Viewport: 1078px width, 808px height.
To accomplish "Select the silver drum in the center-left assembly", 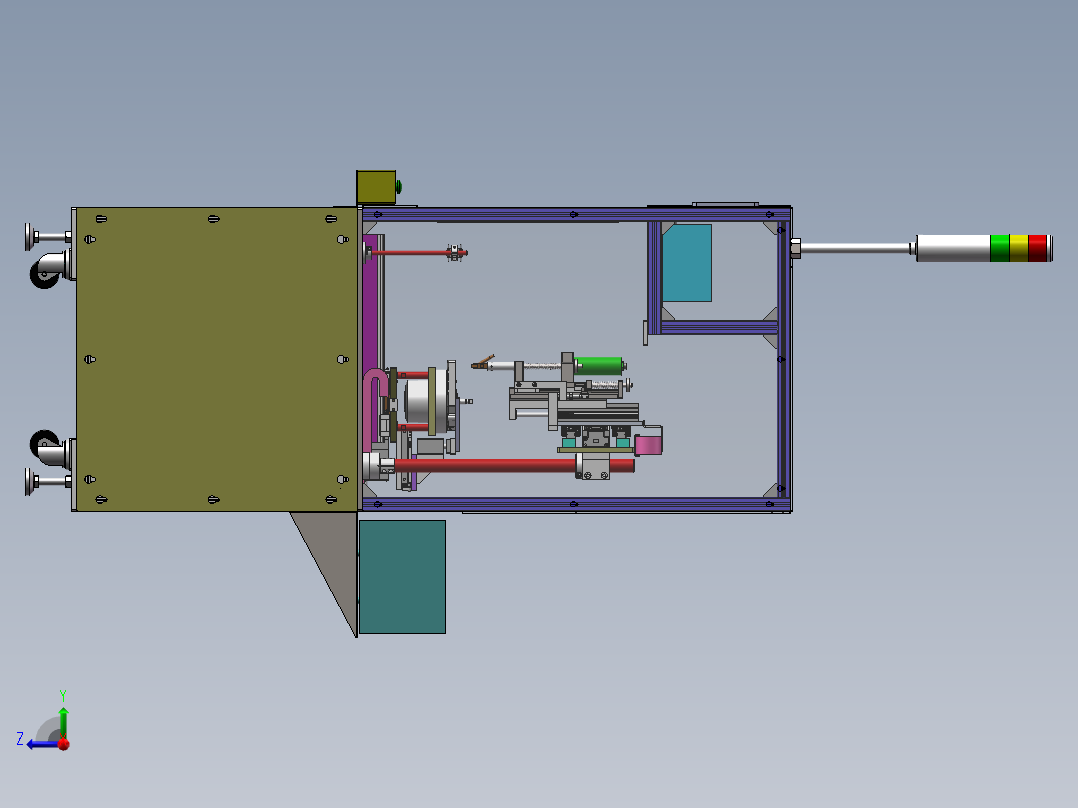I will pos(417,400).
